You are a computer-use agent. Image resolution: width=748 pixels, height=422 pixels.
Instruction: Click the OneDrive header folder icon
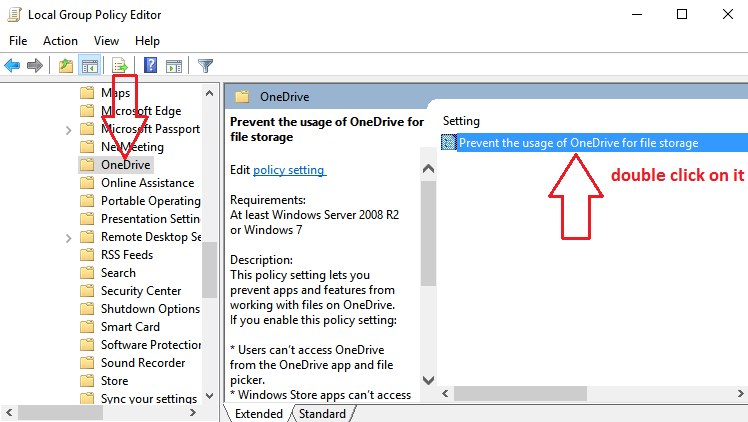click(242, 97)
